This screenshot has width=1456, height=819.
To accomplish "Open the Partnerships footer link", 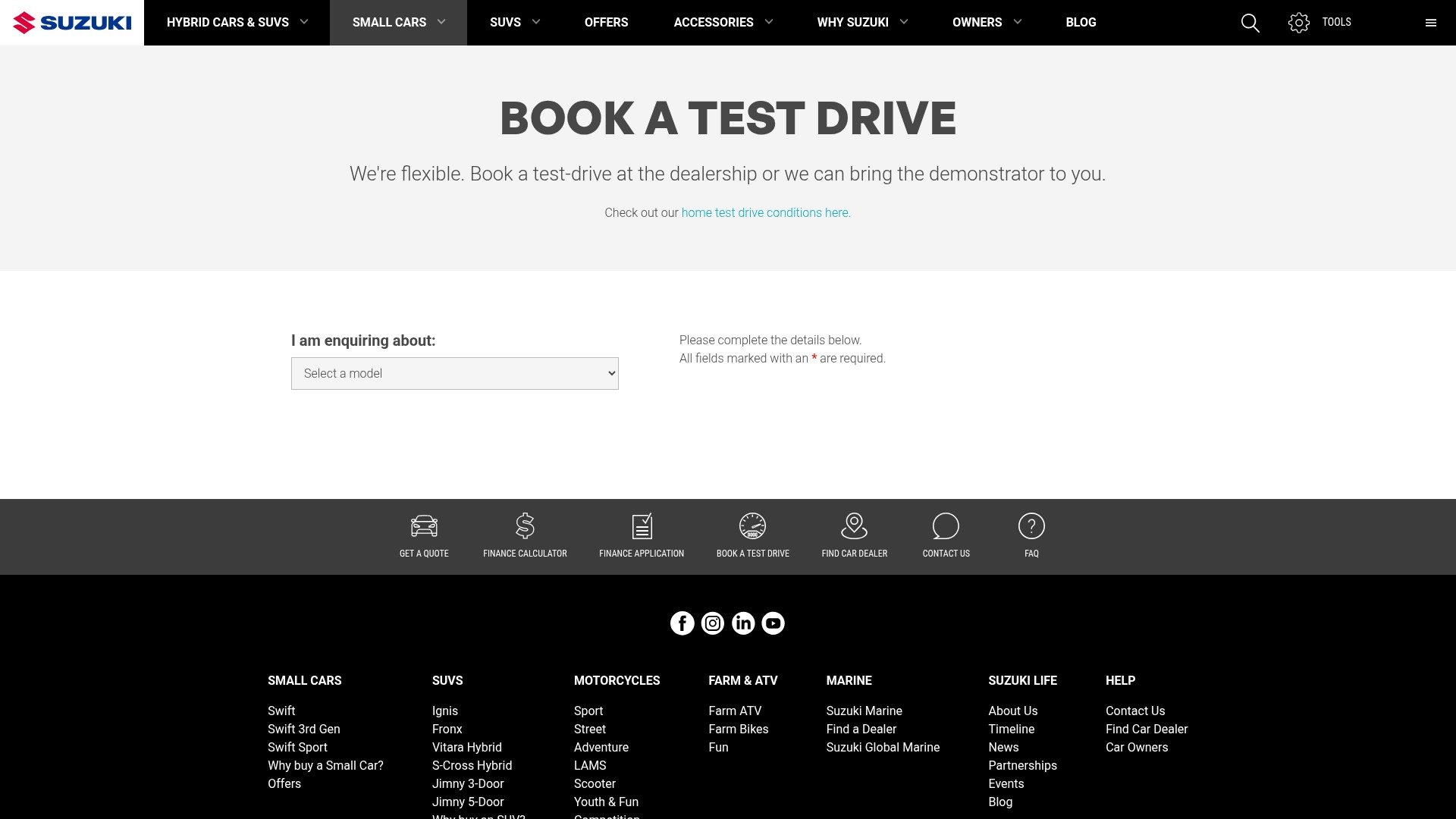I will [1023, 766].
